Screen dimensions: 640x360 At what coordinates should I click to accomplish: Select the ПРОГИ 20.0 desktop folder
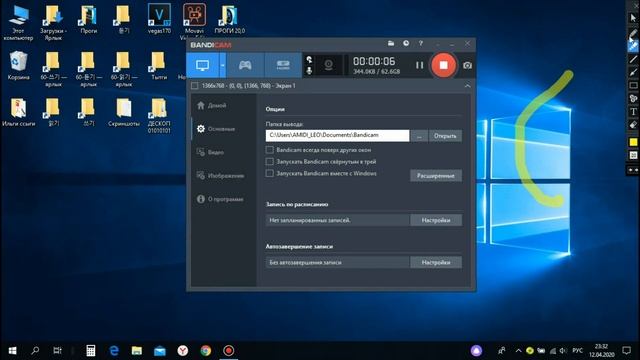(x=229, y=19)
